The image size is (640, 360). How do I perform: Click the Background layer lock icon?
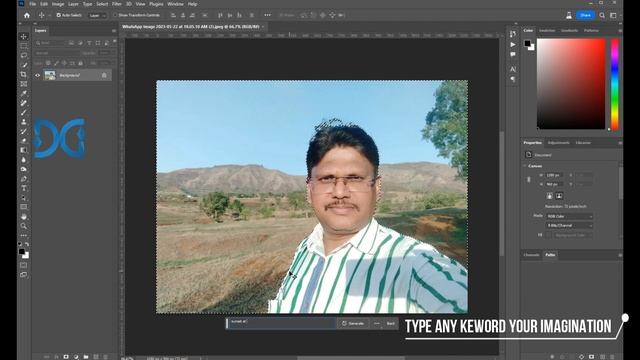pos(104,75)
